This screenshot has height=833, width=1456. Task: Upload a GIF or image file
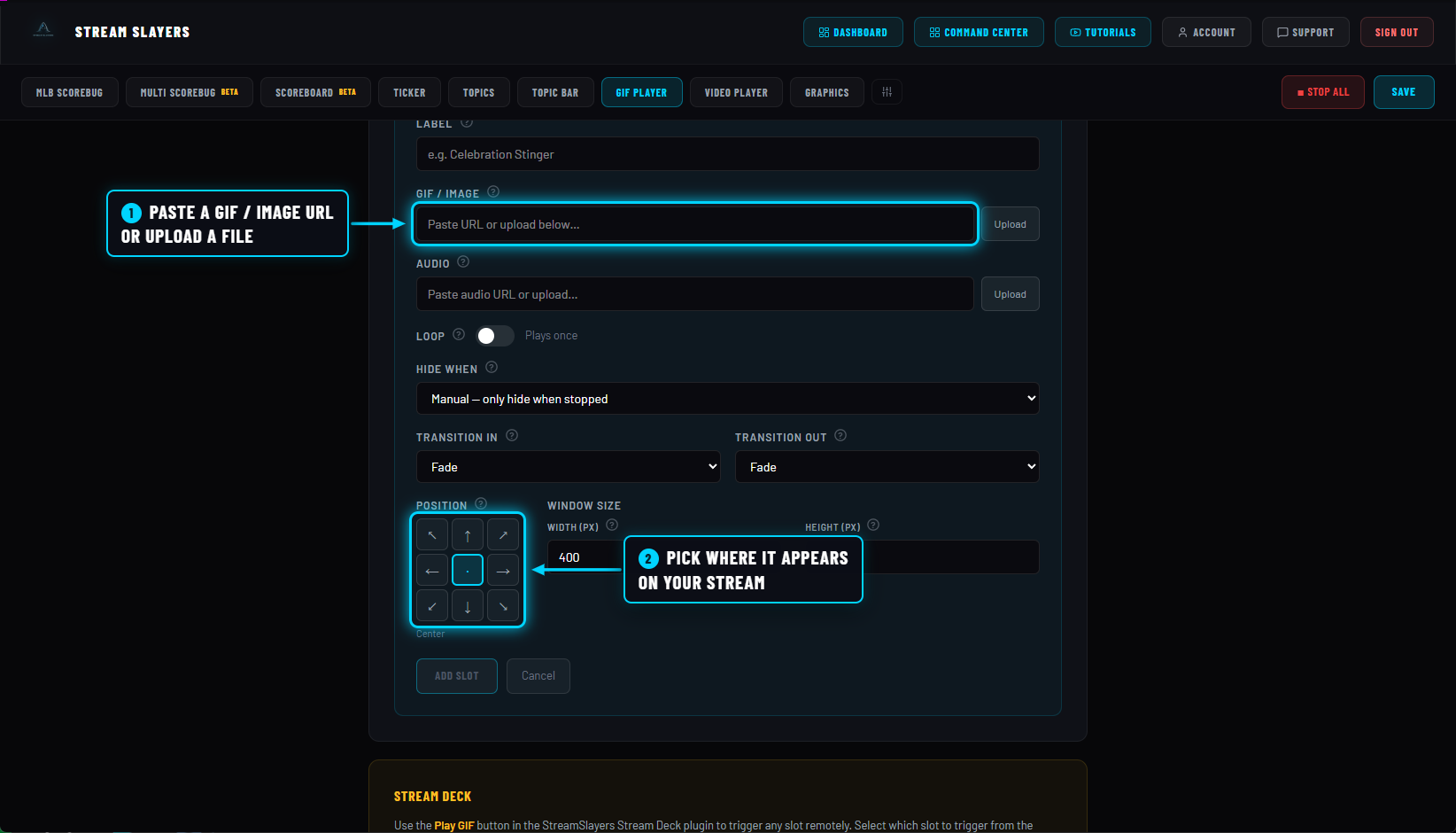point(1011,224)
